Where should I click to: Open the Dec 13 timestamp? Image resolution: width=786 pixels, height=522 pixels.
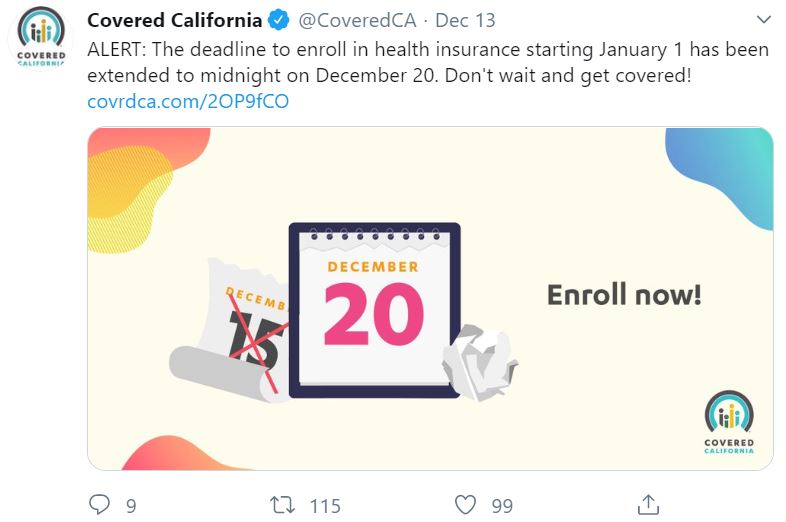tap(465, 20)
